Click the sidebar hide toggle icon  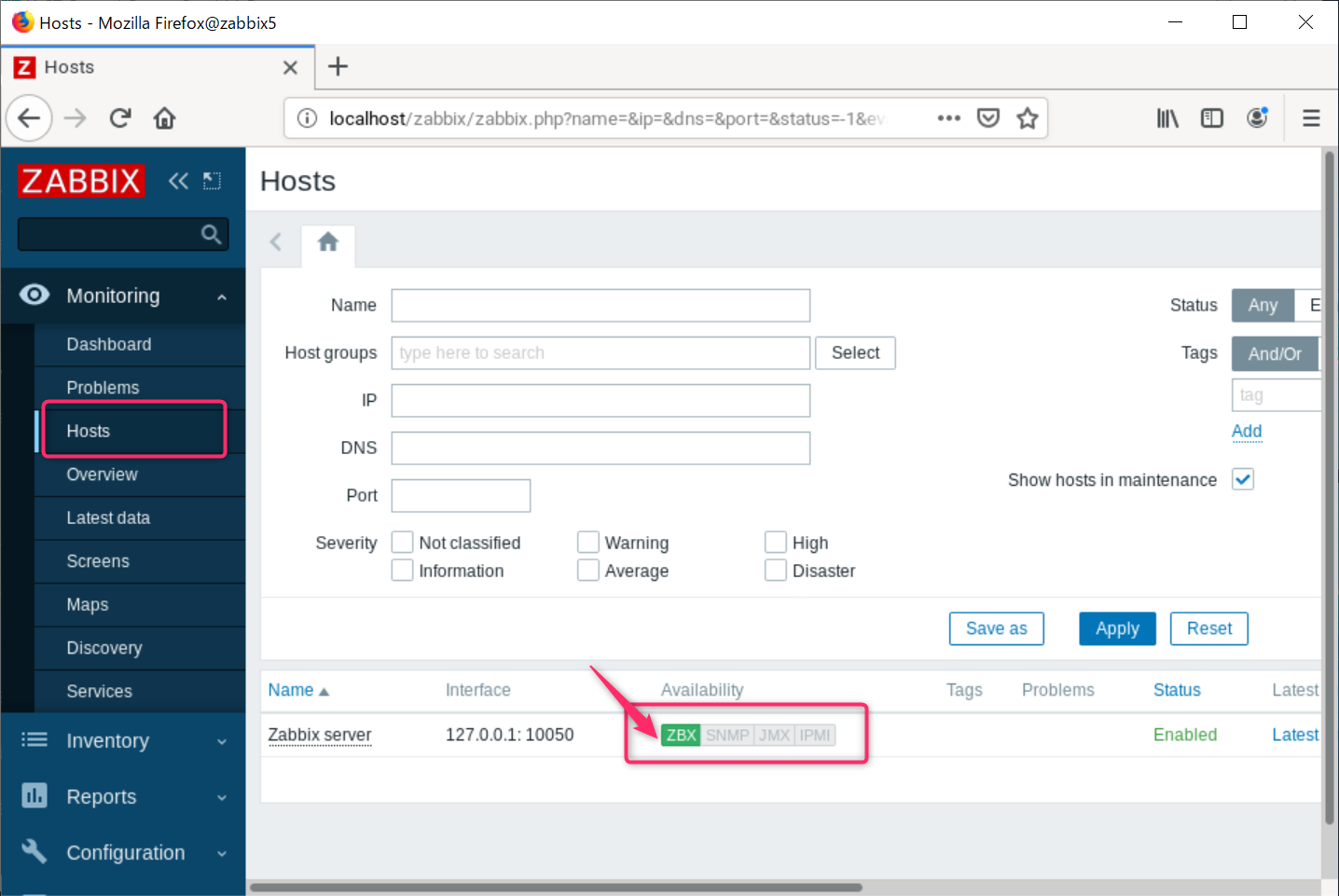(213, 181)
